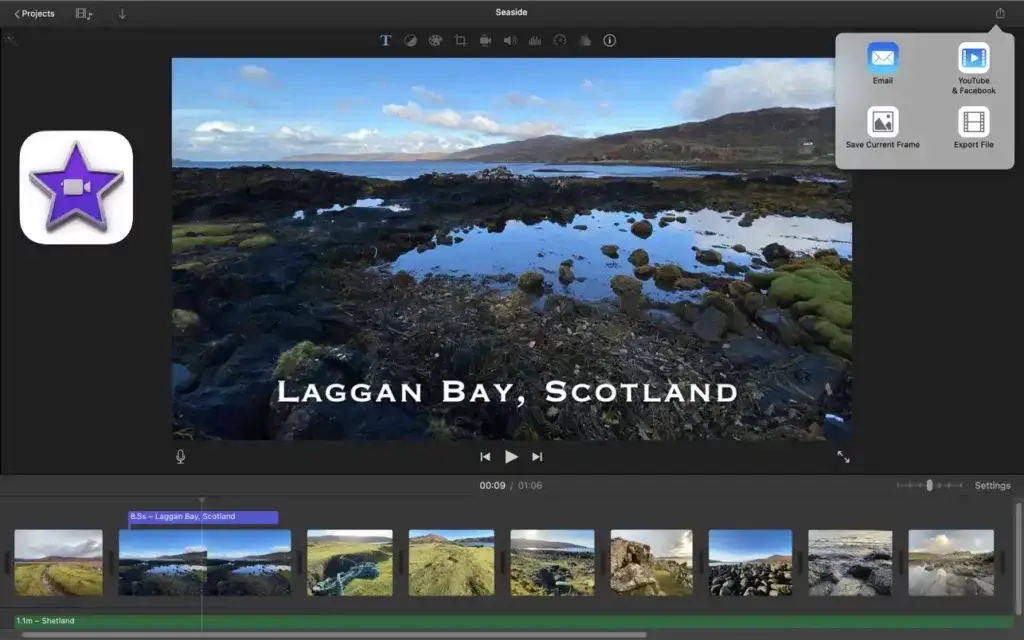Select the Crop tool
Image resolution: width=1024 pixels, height=640 pixels.
pyautogui.click(x=460, y=41)
